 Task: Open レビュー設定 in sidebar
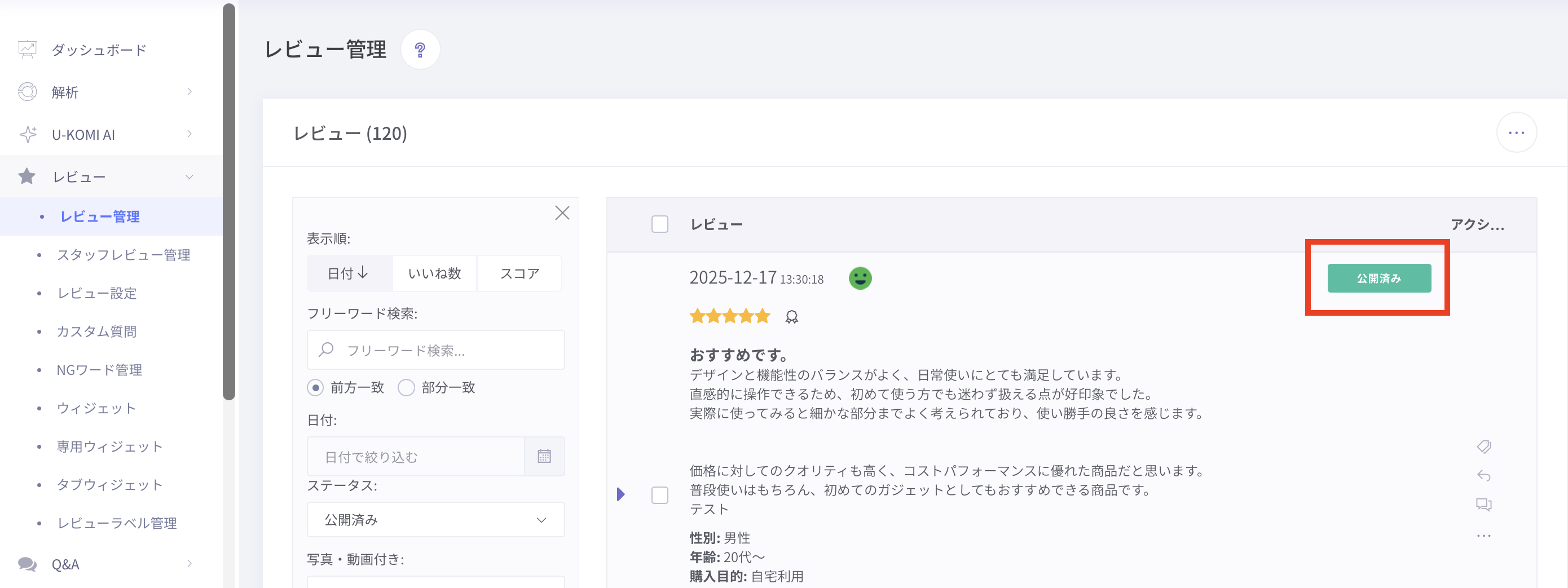(x=97, y=293)
